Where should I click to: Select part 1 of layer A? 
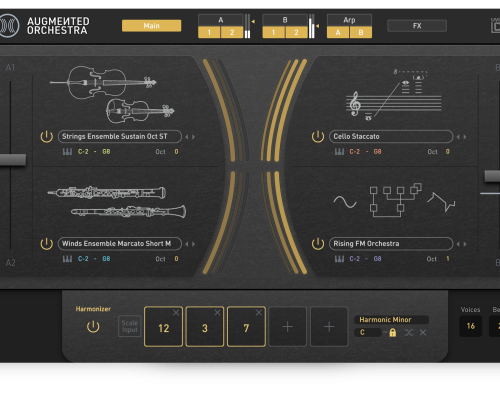point(209,32)
